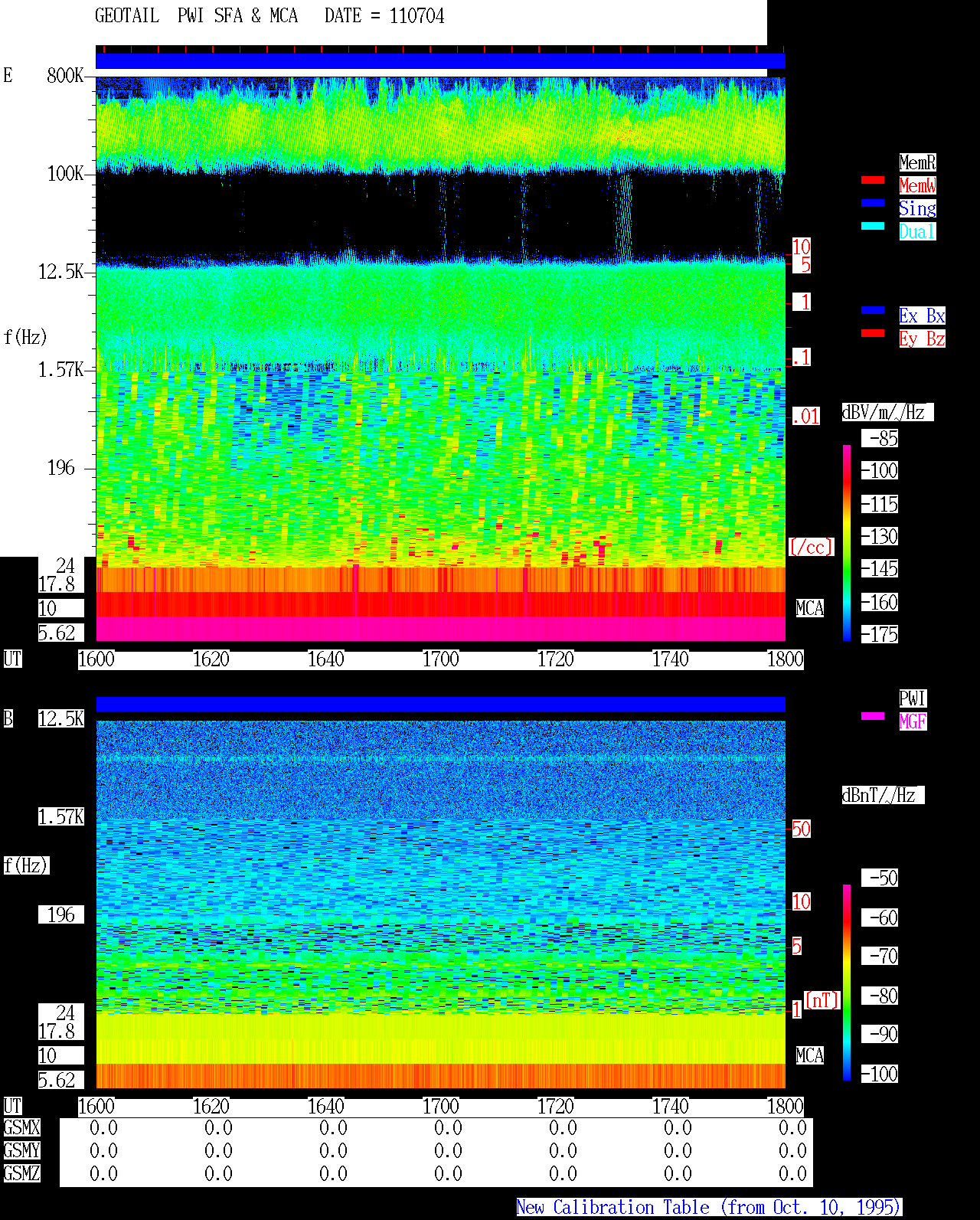The image size is (980, 1220).
Task: Select the PWI legend label
Action: (913, 698)
